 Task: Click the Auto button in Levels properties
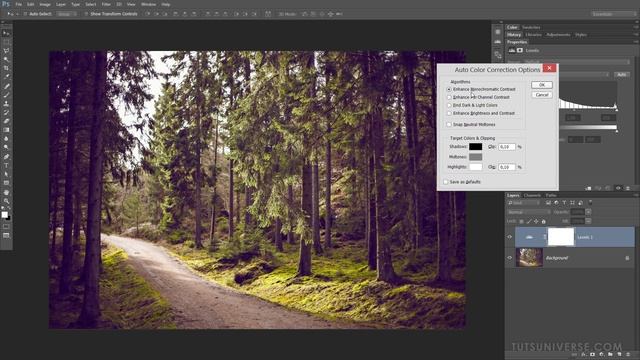coord(622,75)
